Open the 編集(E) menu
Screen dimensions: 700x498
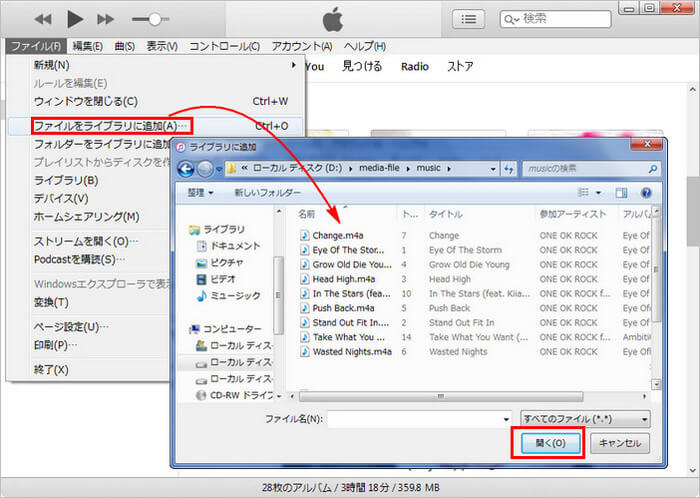click(x=88, y=46)
